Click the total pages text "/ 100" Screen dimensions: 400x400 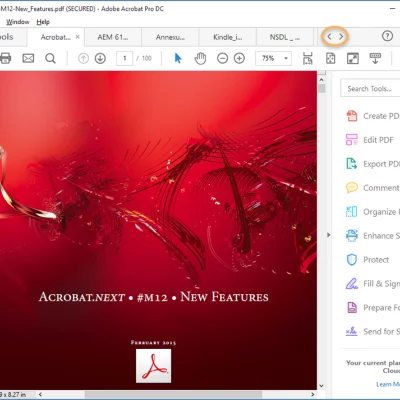[144, 59]
